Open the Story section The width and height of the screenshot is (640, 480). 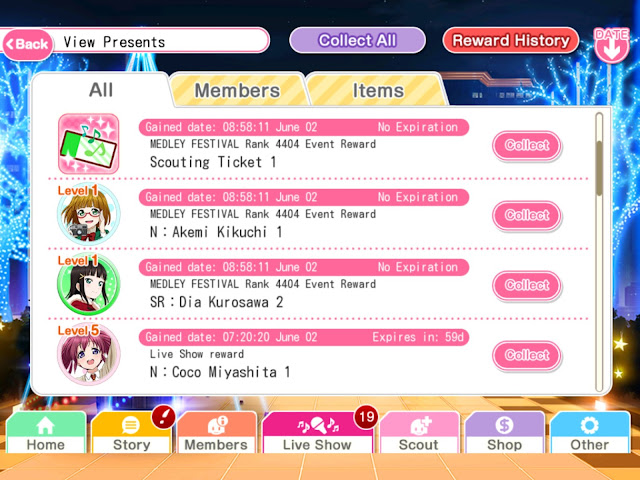point(131,433)
